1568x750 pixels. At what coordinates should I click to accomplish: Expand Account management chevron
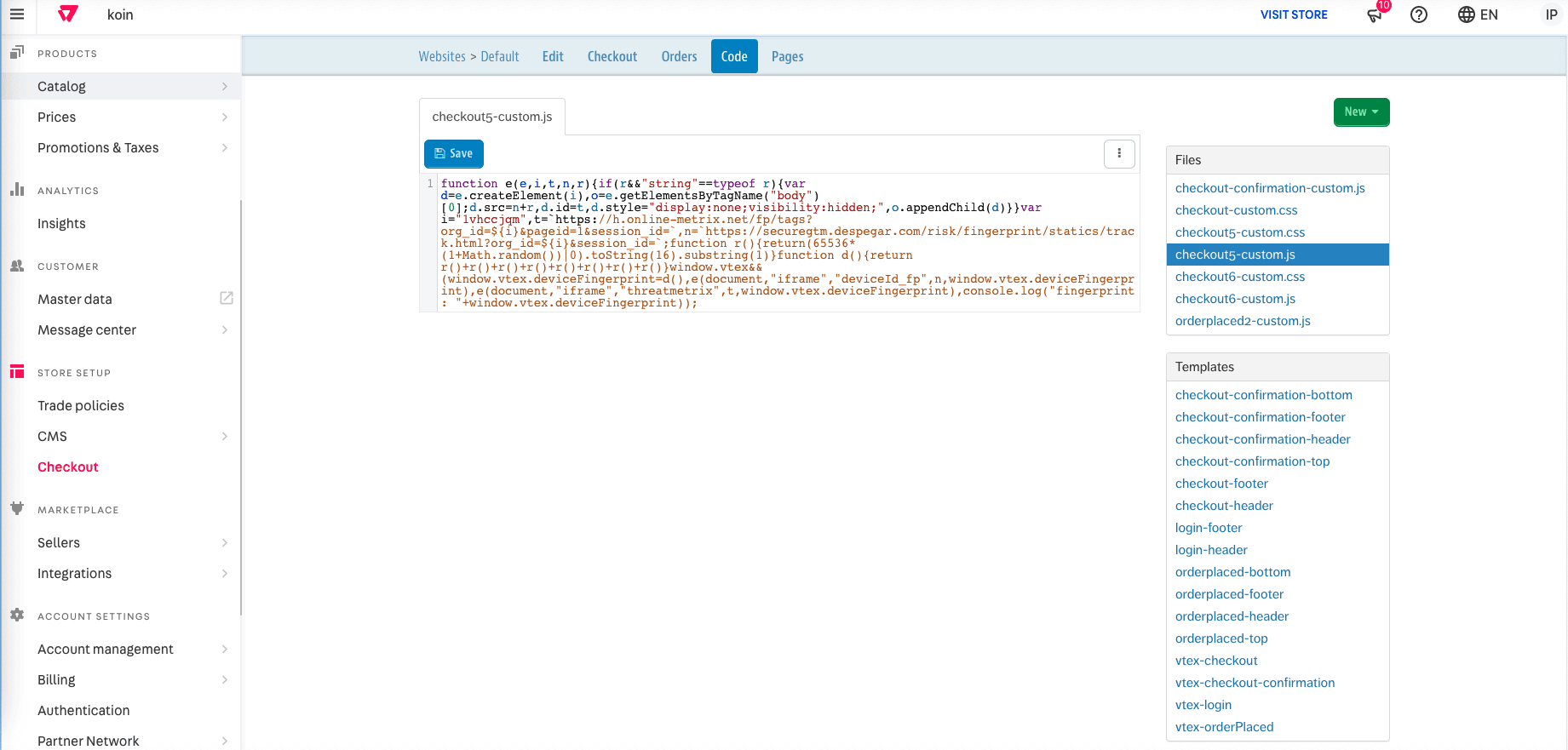[225, 649]
